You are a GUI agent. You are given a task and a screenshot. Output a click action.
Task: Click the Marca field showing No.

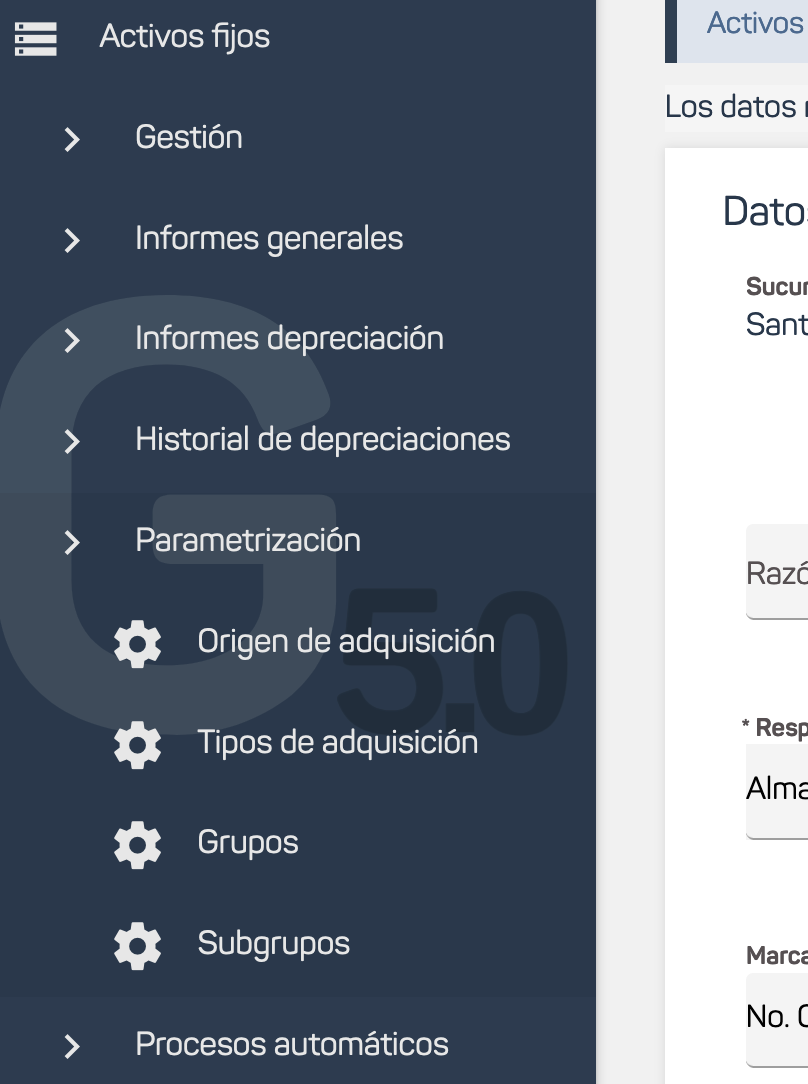click(777, 1017)
